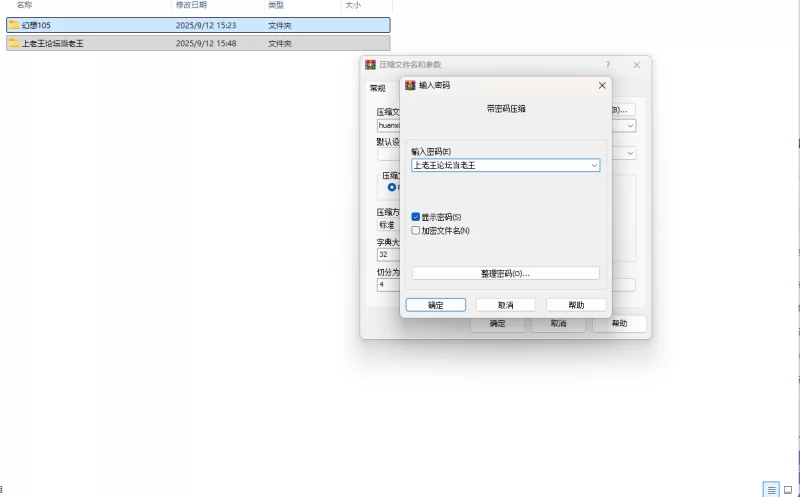Click 确定 in the 输入密码 dialog
The height and width of the screenshot is (497, 800).
click(436, 305)
